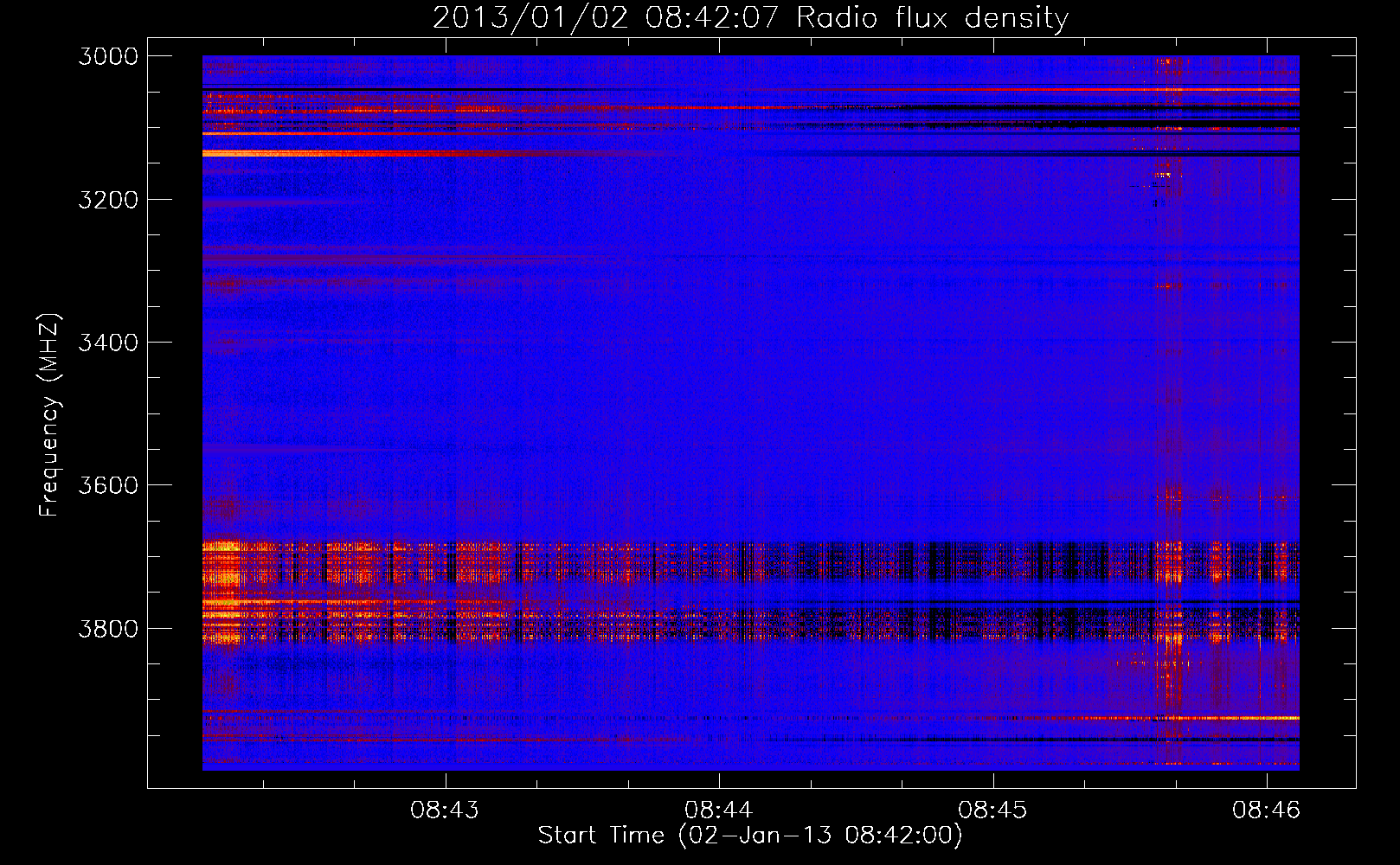The height and width of the screenshot is (865, 1400).
Task: Click the 08:43 time tick label
Action: (445, 810)
